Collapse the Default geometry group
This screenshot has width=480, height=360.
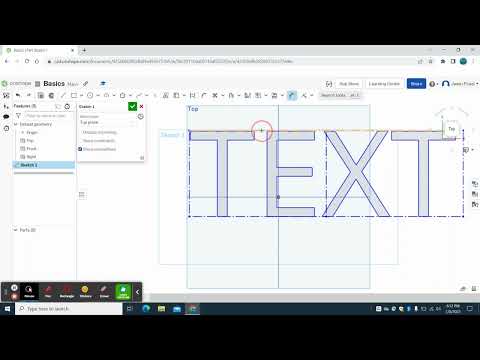(15, 124)
